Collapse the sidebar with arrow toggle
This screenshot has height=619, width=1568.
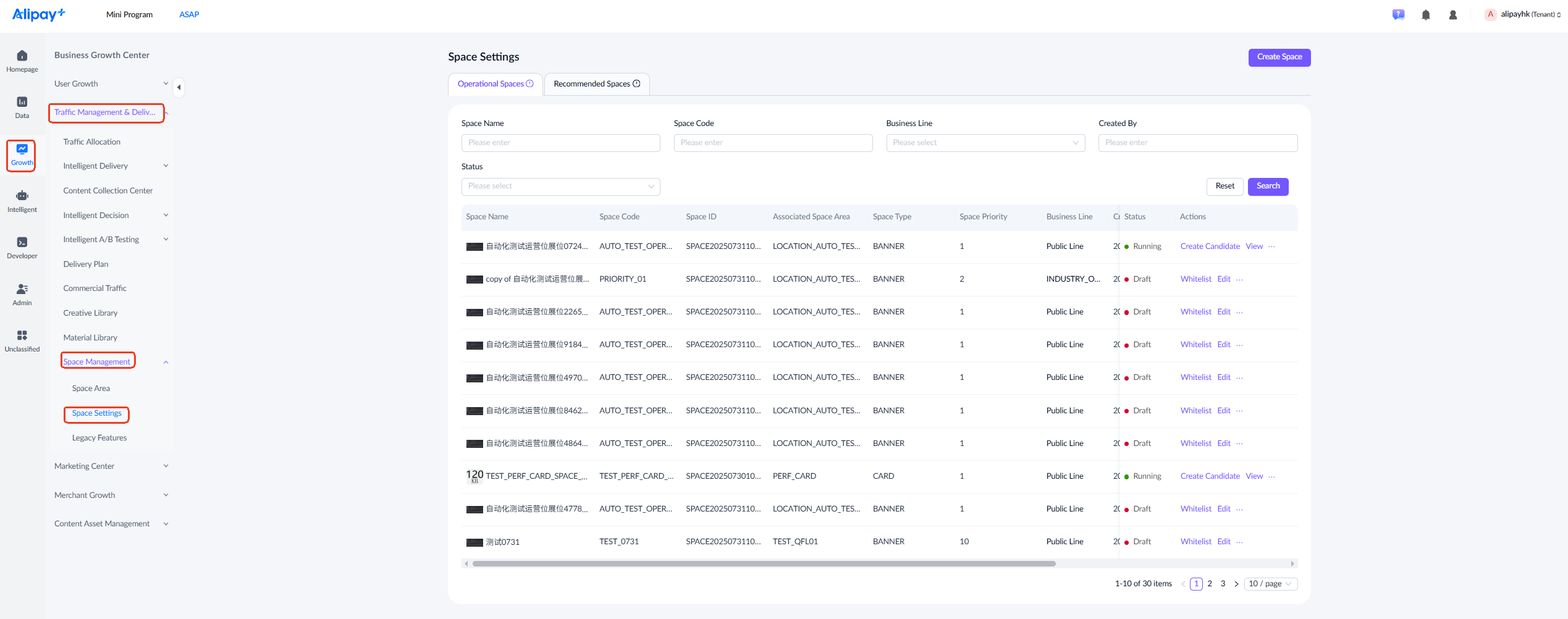(x=179, y=87)
